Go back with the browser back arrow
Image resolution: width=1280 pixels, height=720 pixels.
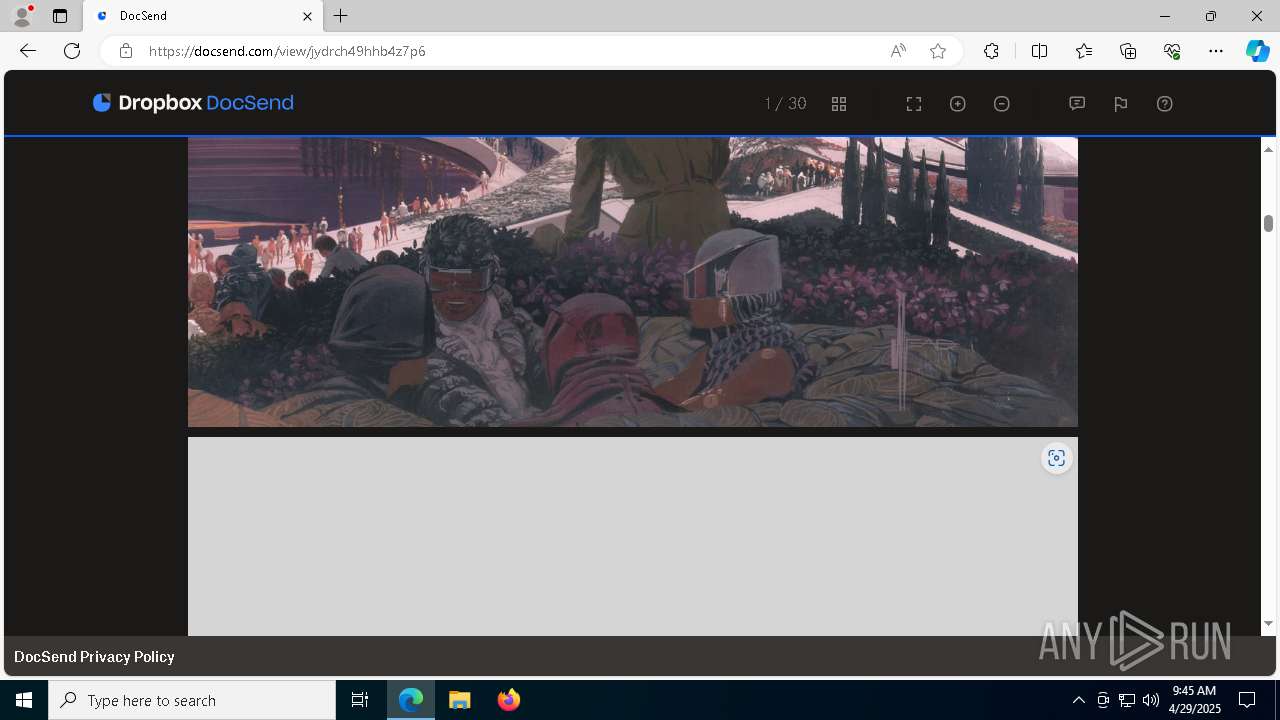click(28, 51)
